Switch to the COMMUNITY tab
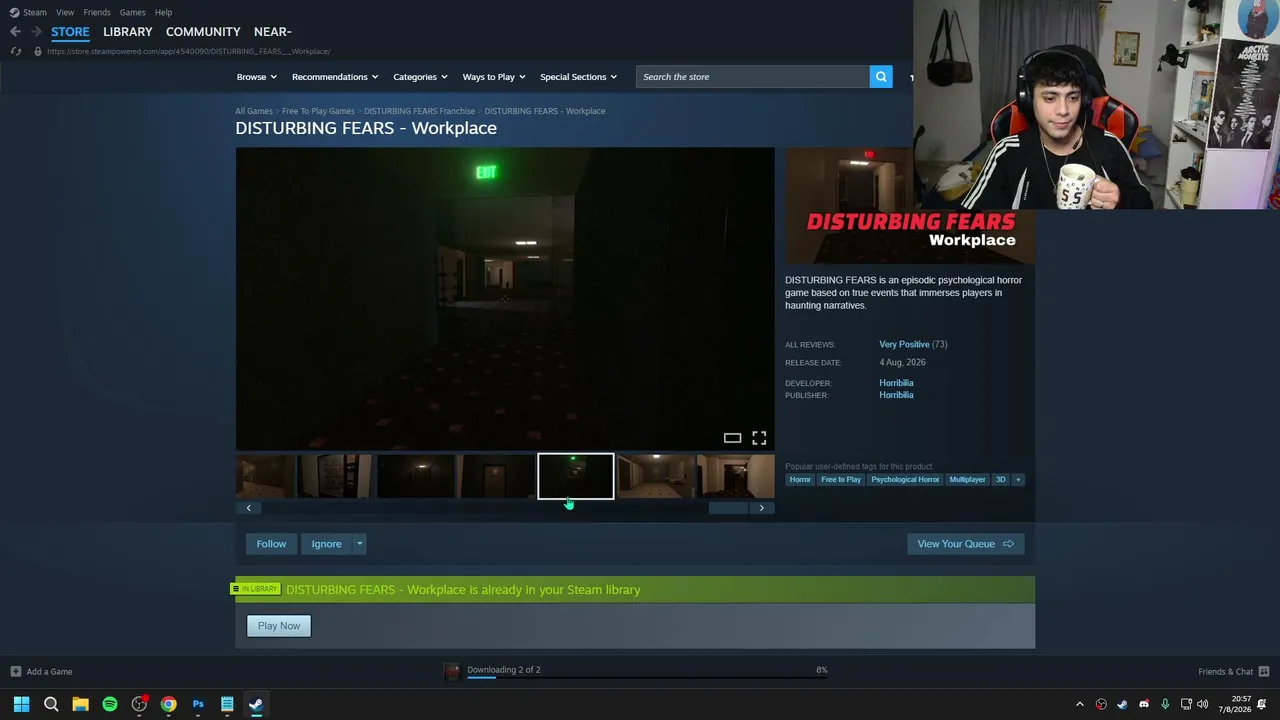The height and width of the screenshot is (720, 1280). (203, 32)
